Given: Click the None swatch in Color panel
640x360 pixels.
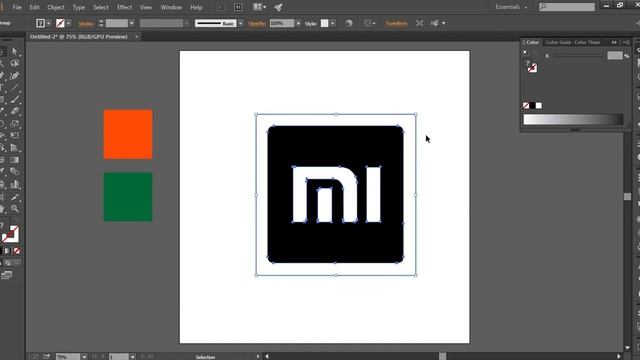Looking at the screenshot, I should click(526, 106).
